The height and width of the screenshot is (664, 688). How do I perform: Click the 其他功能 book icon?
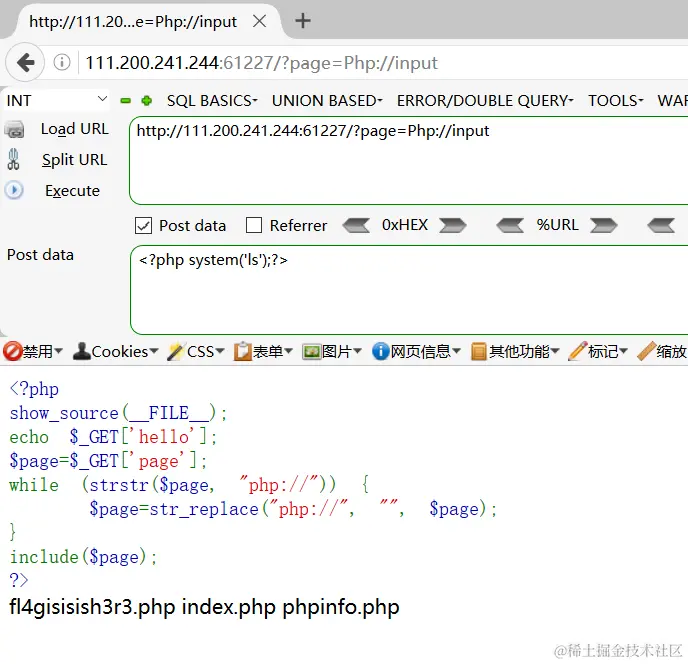[479, 351]
